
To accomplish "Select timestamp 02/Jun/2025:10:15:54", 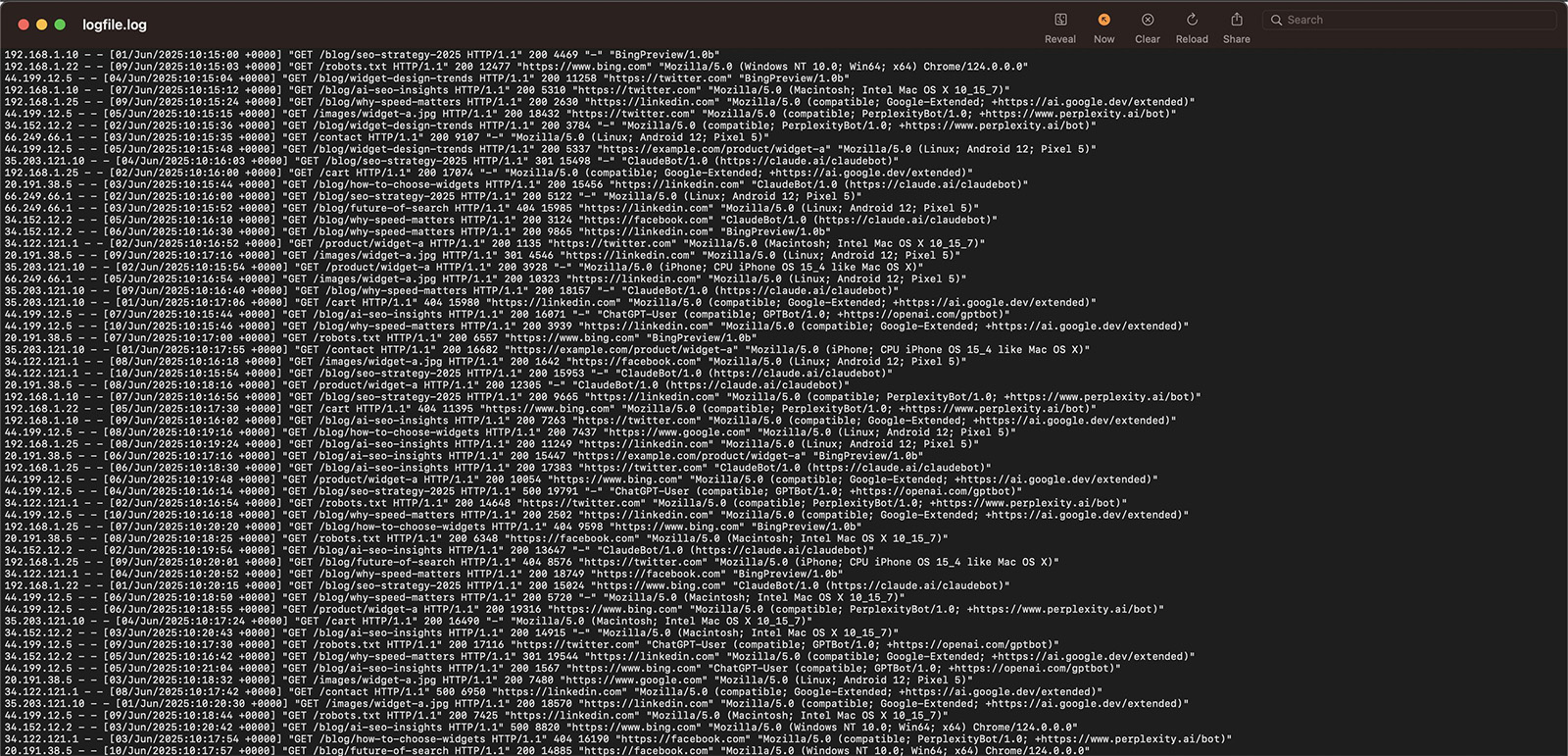I will tap(183, 267).
